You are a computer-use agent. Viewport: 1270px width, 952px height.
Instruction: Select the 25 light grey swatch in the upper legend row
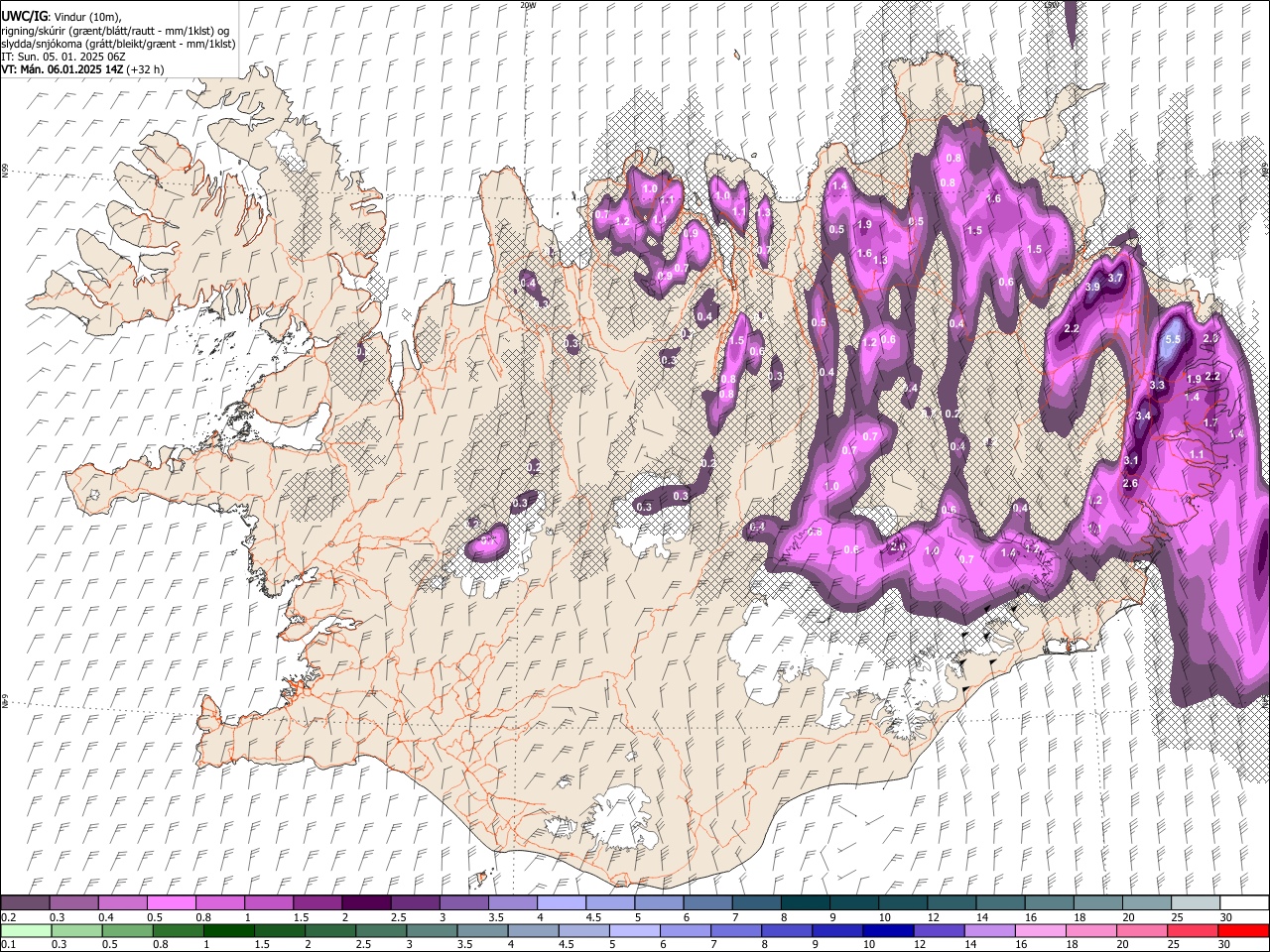pos(1197,903)
